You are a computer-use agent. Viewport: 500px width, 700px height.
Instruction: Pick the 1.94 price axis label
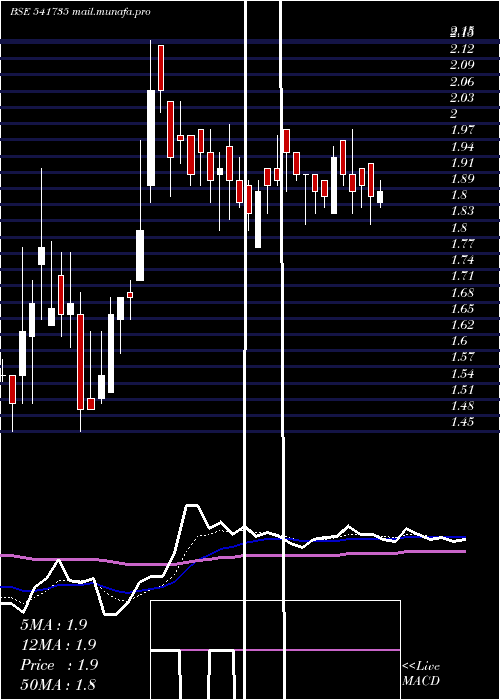coord(462,146)
